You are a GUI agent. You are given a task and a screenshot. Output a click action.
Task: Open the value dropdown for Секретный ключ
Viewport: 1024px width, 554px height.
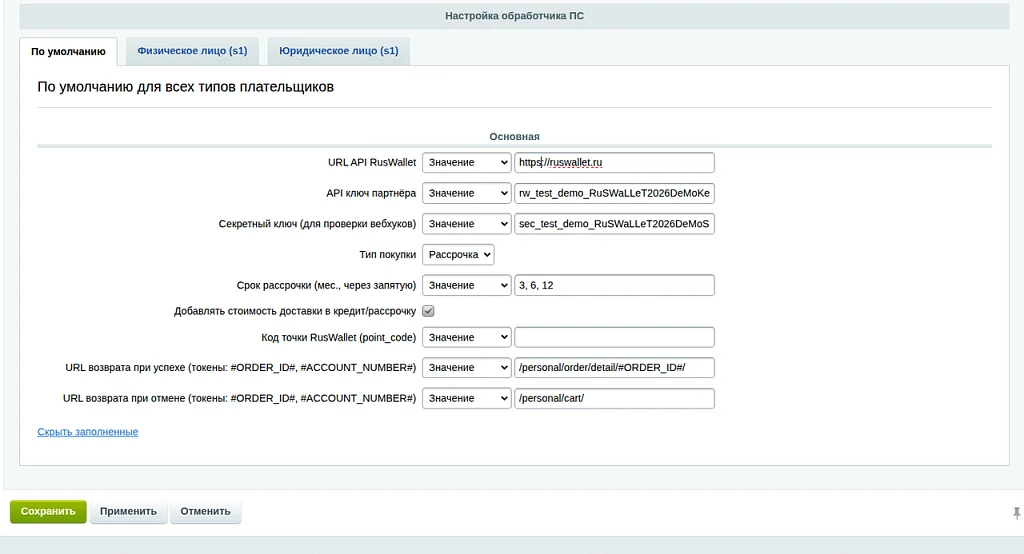click(466, 223)
